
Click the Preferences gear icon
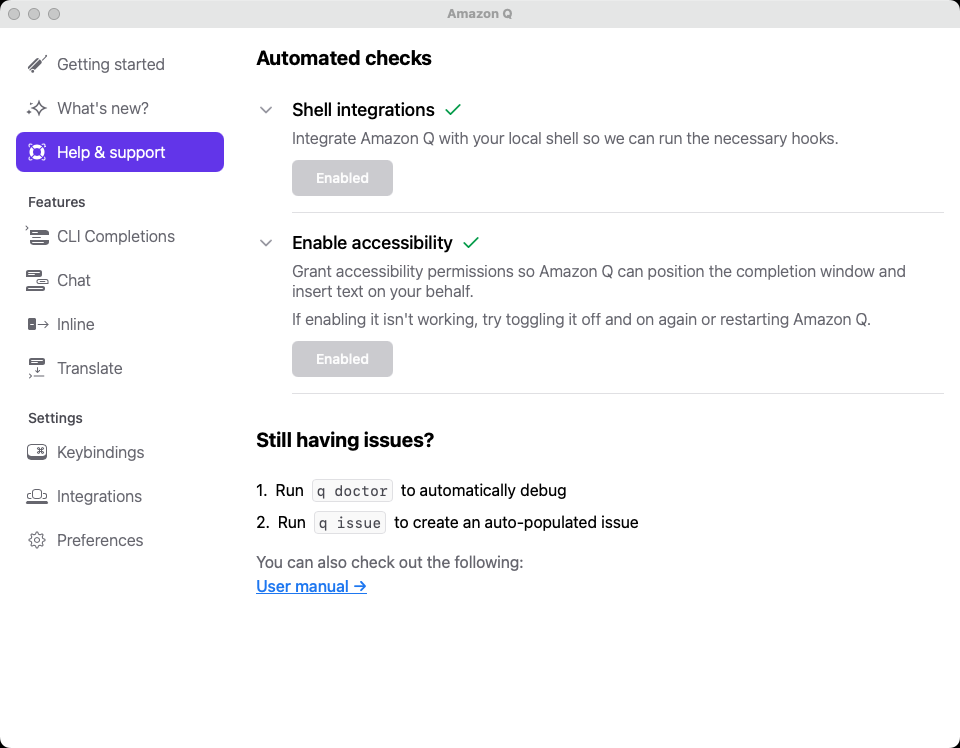[37, 540]
